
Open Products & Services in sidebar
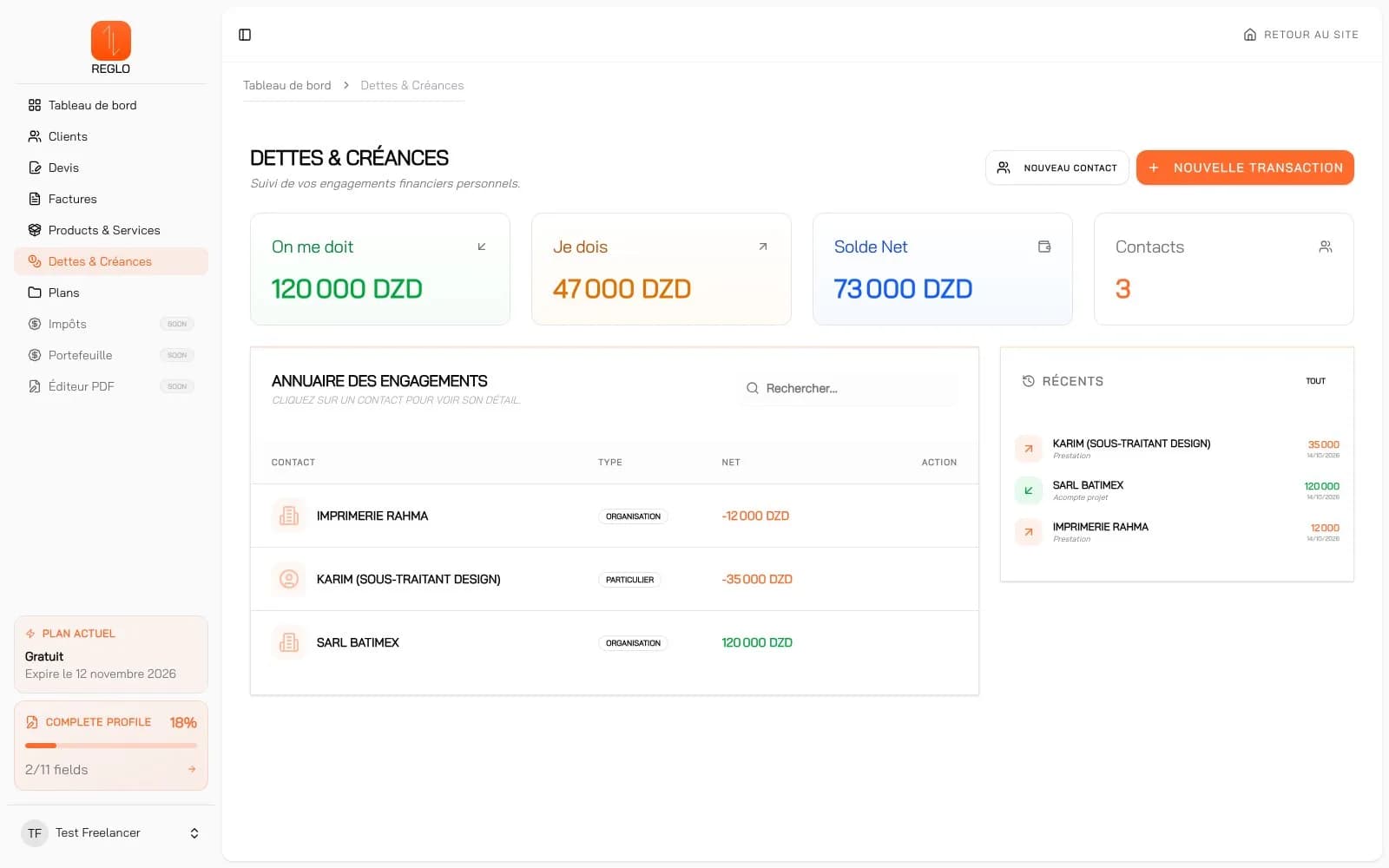click(111, 230)
